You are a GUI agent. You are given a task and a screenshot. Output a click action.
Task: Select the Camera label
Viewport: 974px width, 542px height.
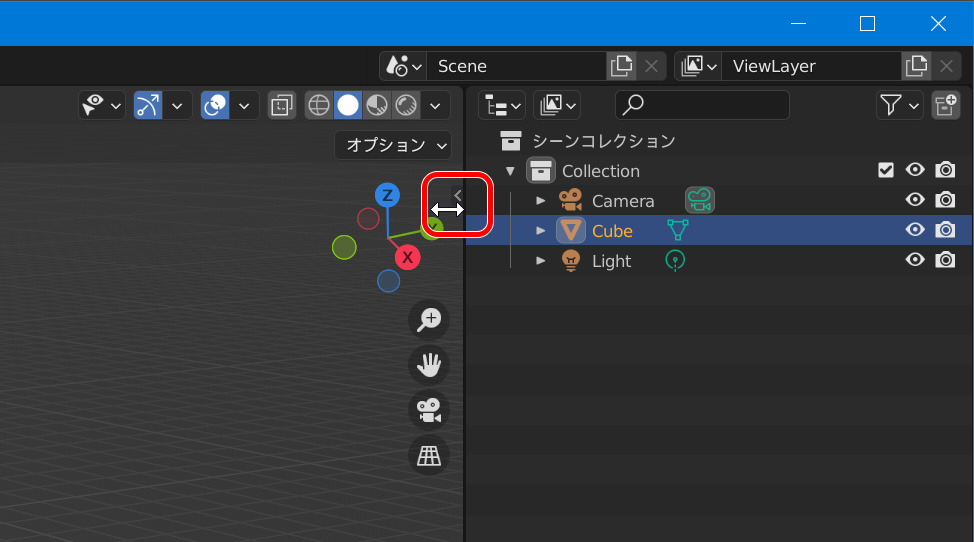(623, 201)
